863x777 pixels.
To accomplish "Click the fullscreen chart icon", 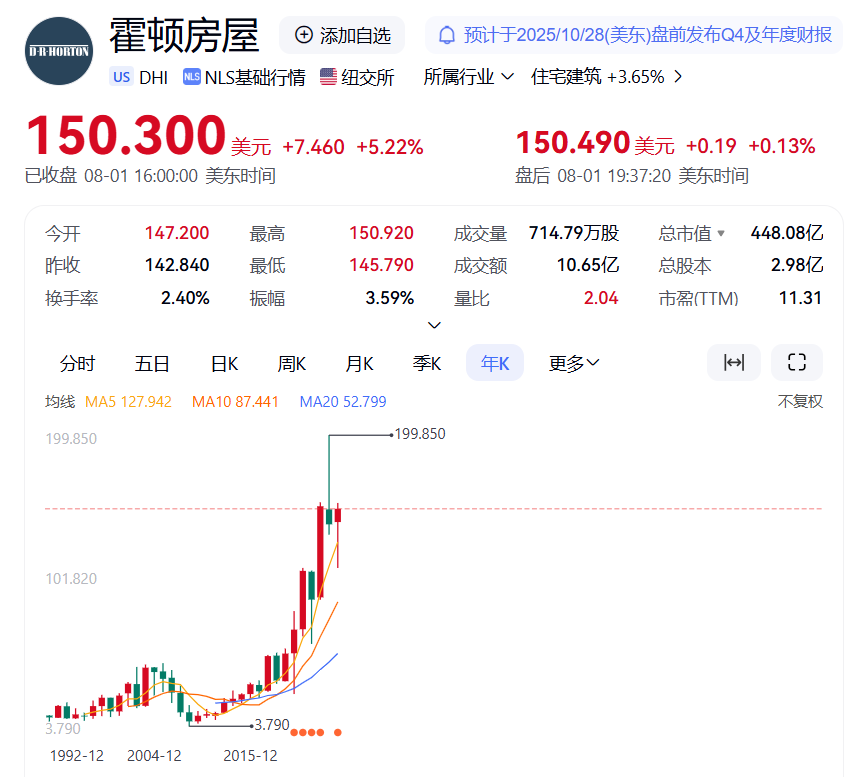I will click(796, 363).
